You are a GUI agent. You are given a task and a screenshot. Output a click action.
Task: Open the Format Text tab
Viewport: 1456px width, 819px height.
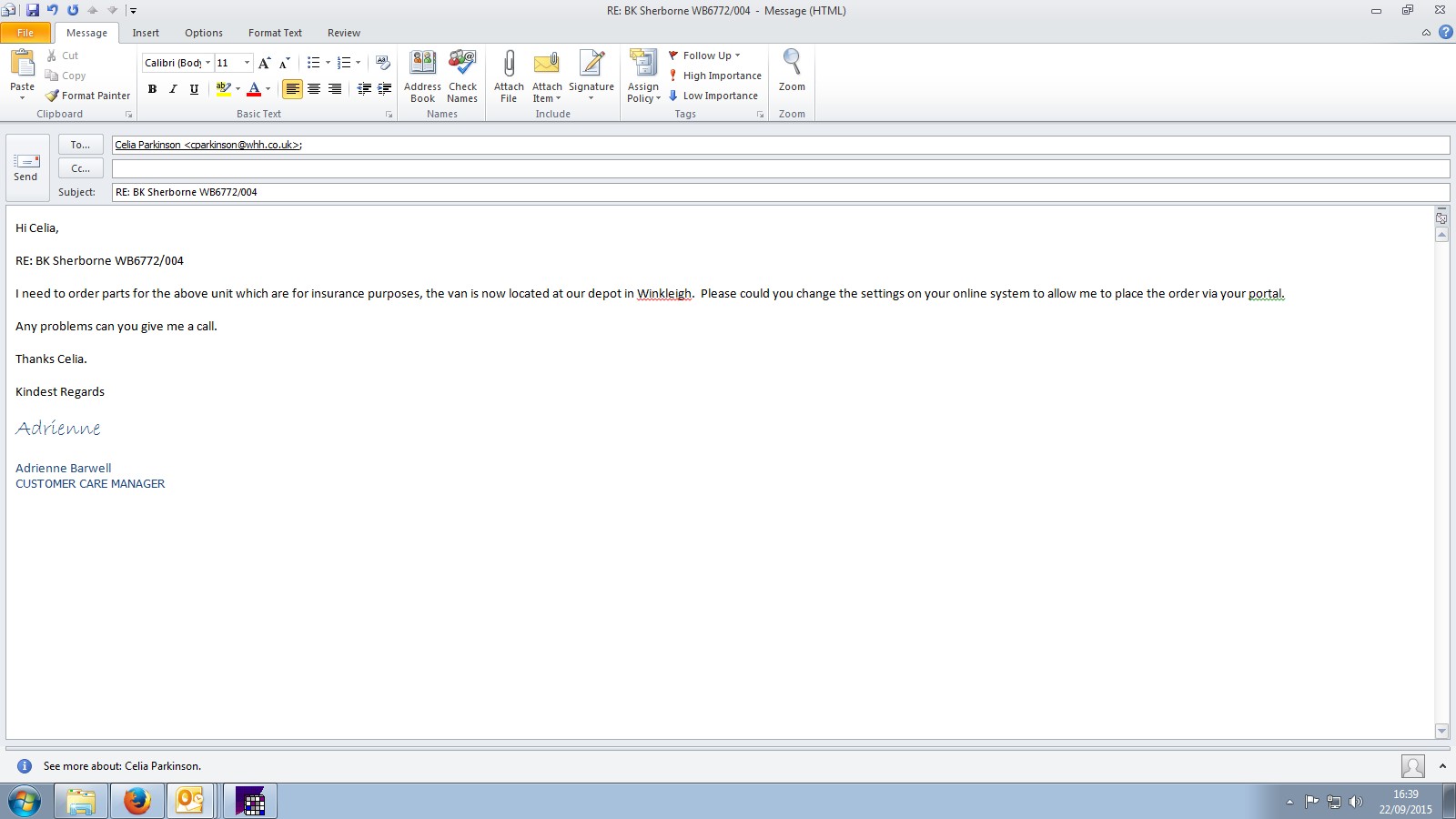[275, 33]
